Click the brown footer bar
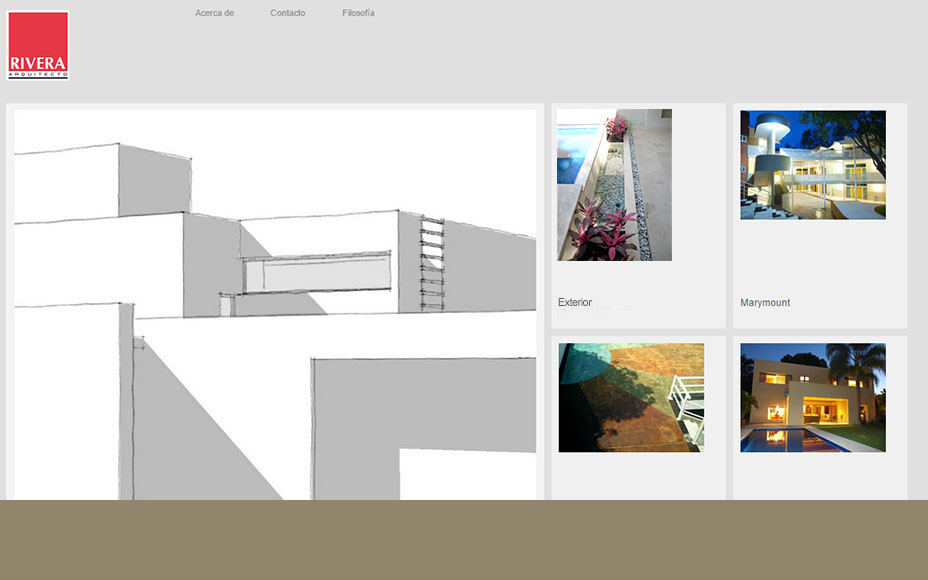The height and width of the screenshot is (580, 928). click(x=464, y=540)
